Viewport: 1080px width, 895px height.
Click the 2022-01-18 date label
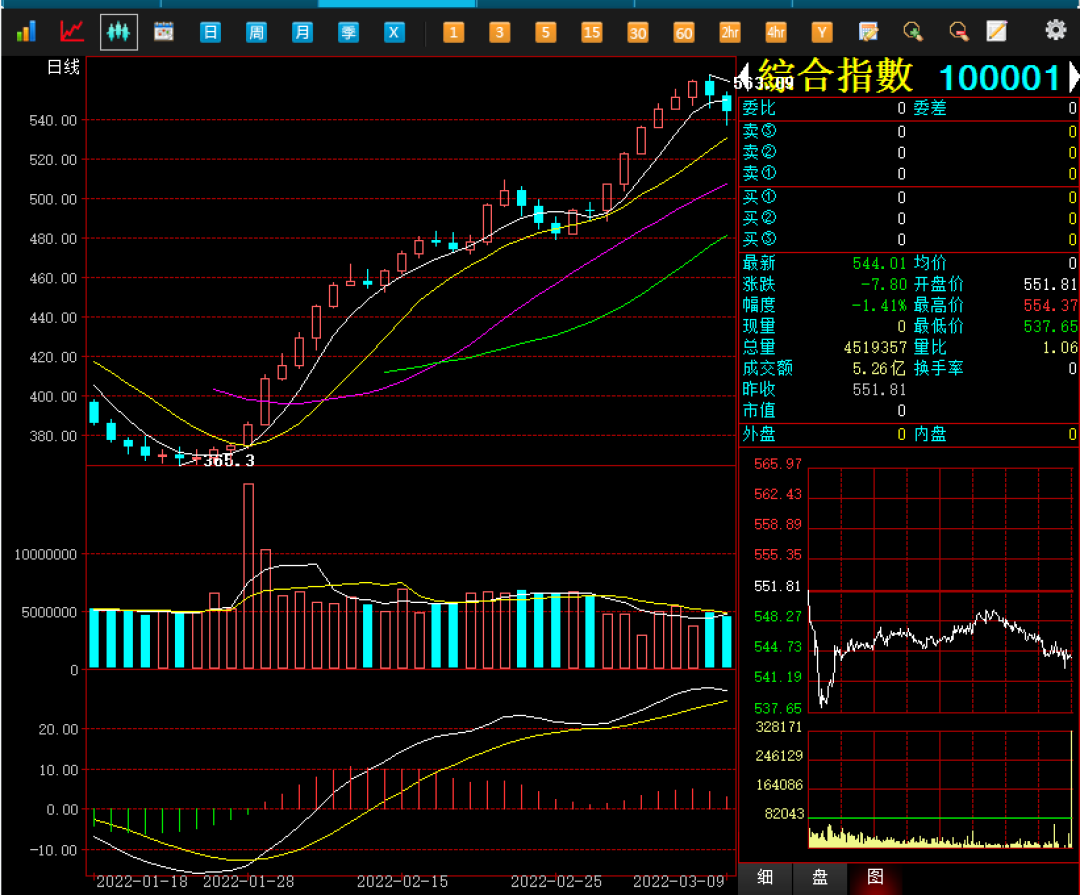click(142, 881)
